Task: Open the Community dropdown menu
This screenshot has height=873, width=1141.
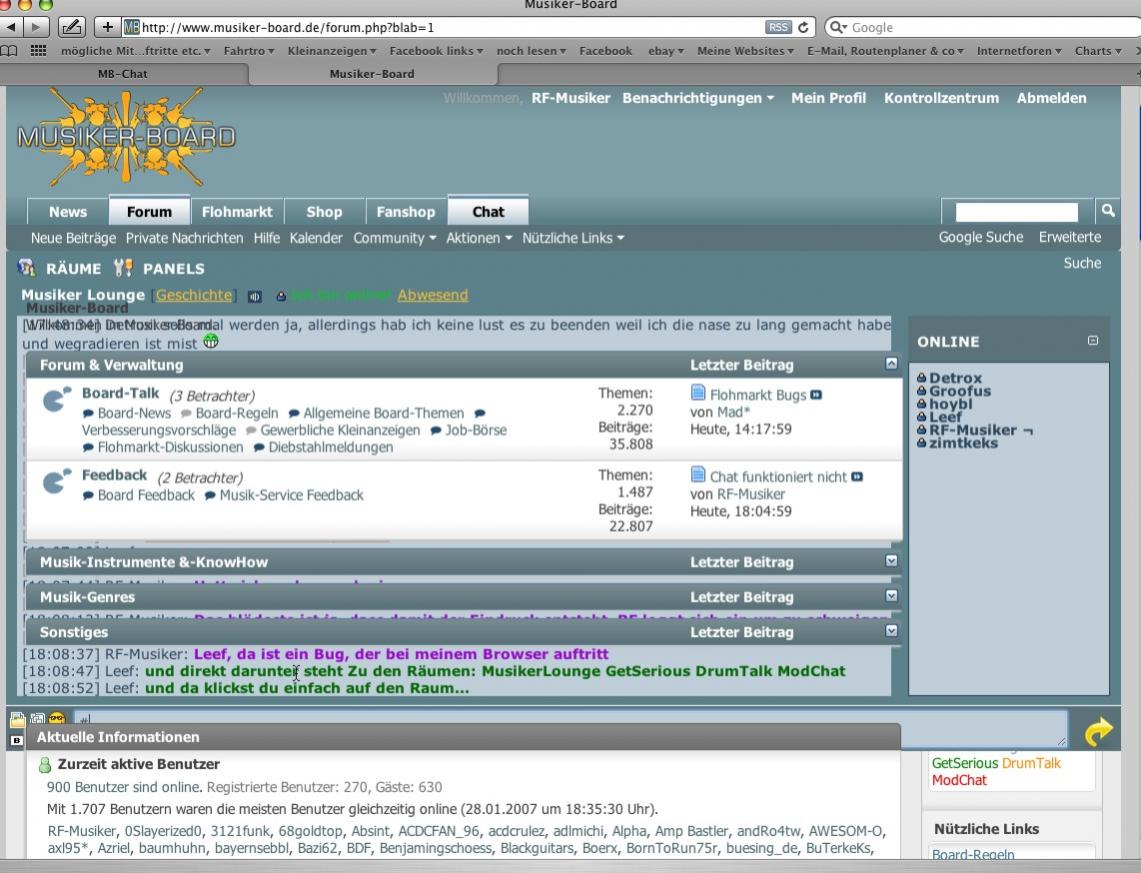Action: (x=394, y=238)
